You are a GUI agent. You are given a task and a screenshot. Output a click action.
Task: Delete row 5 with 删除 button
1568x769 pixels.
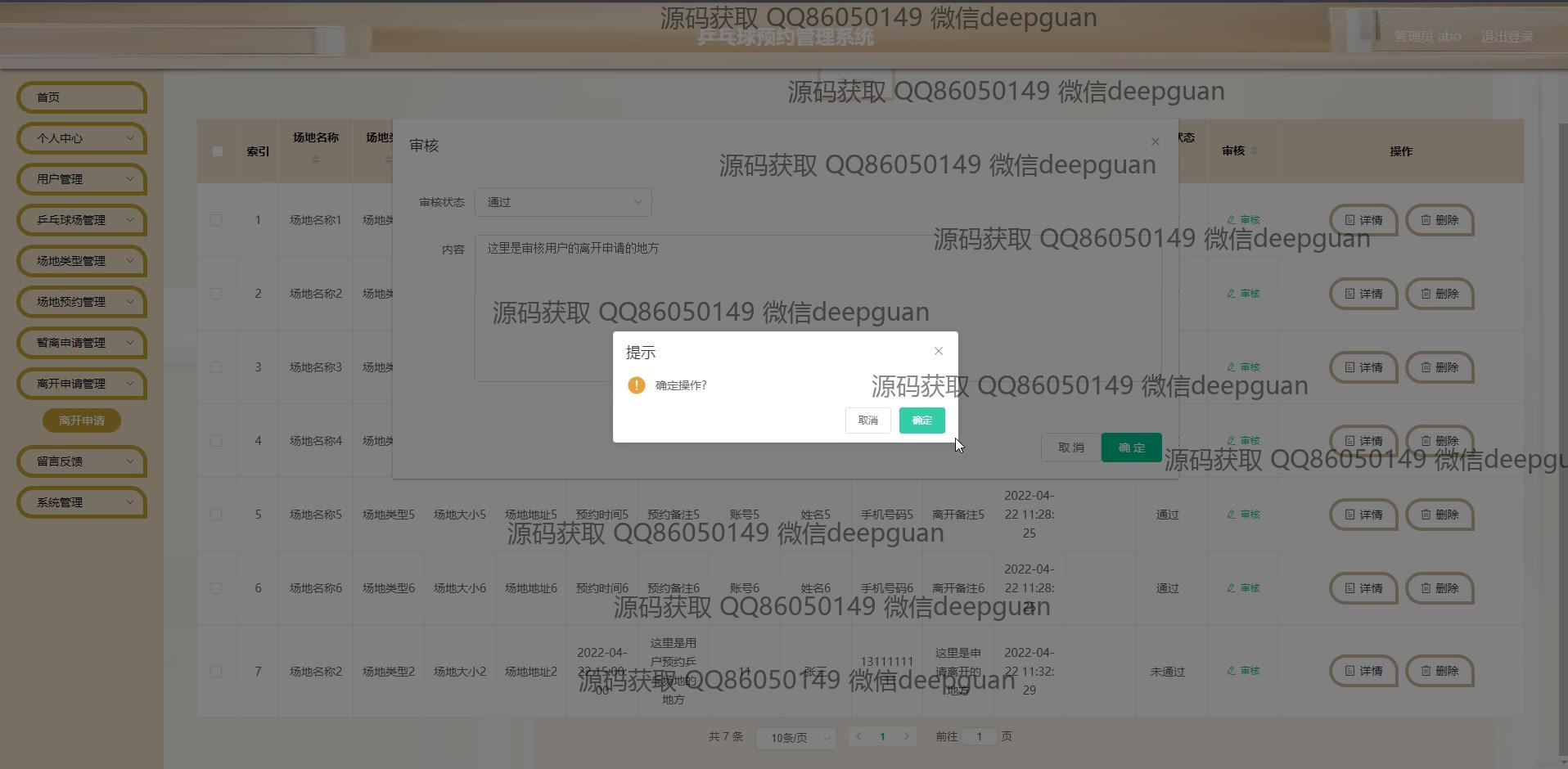(x=1440, y=515)
